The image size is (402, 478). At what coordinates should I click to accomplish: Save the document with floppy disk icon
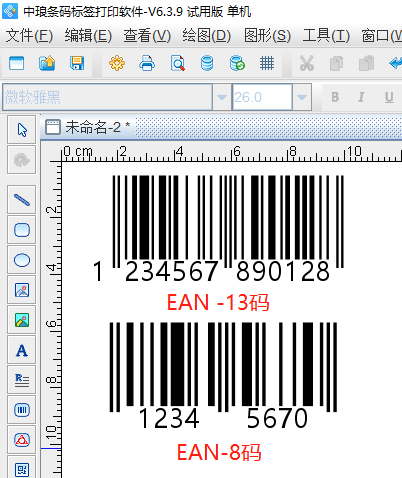pos(77,63)
